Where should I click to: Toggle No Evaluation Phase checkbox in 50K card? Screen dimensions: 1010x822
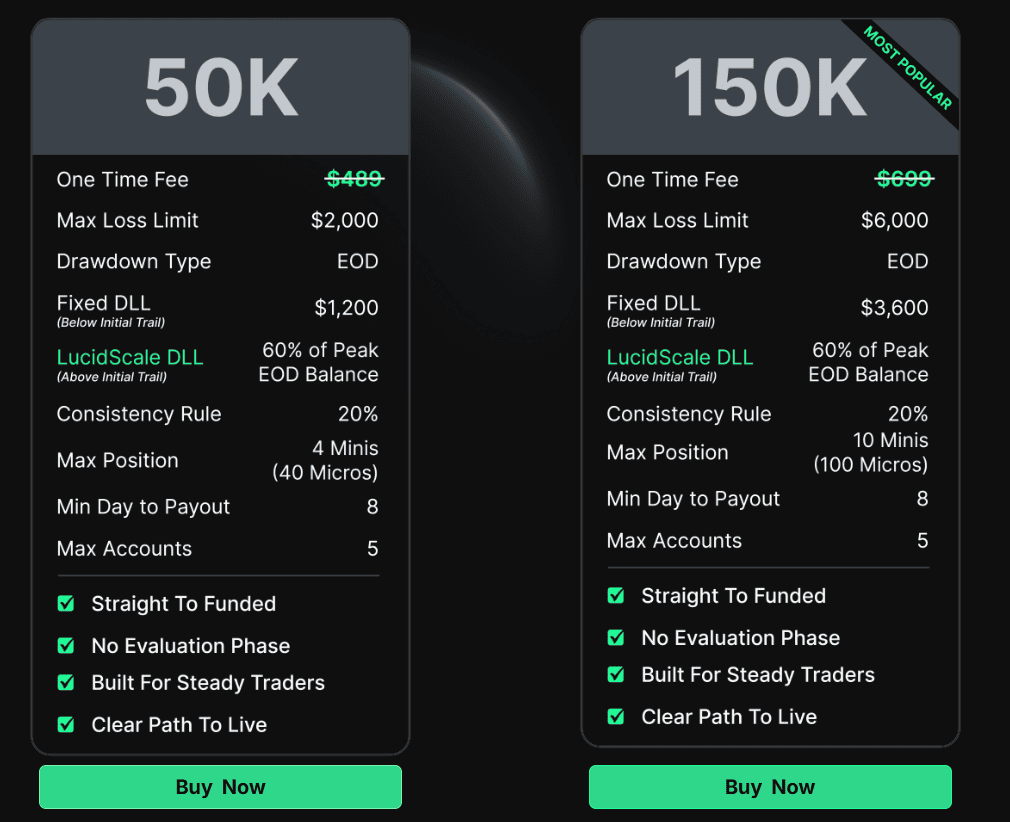tap(66, 645)
